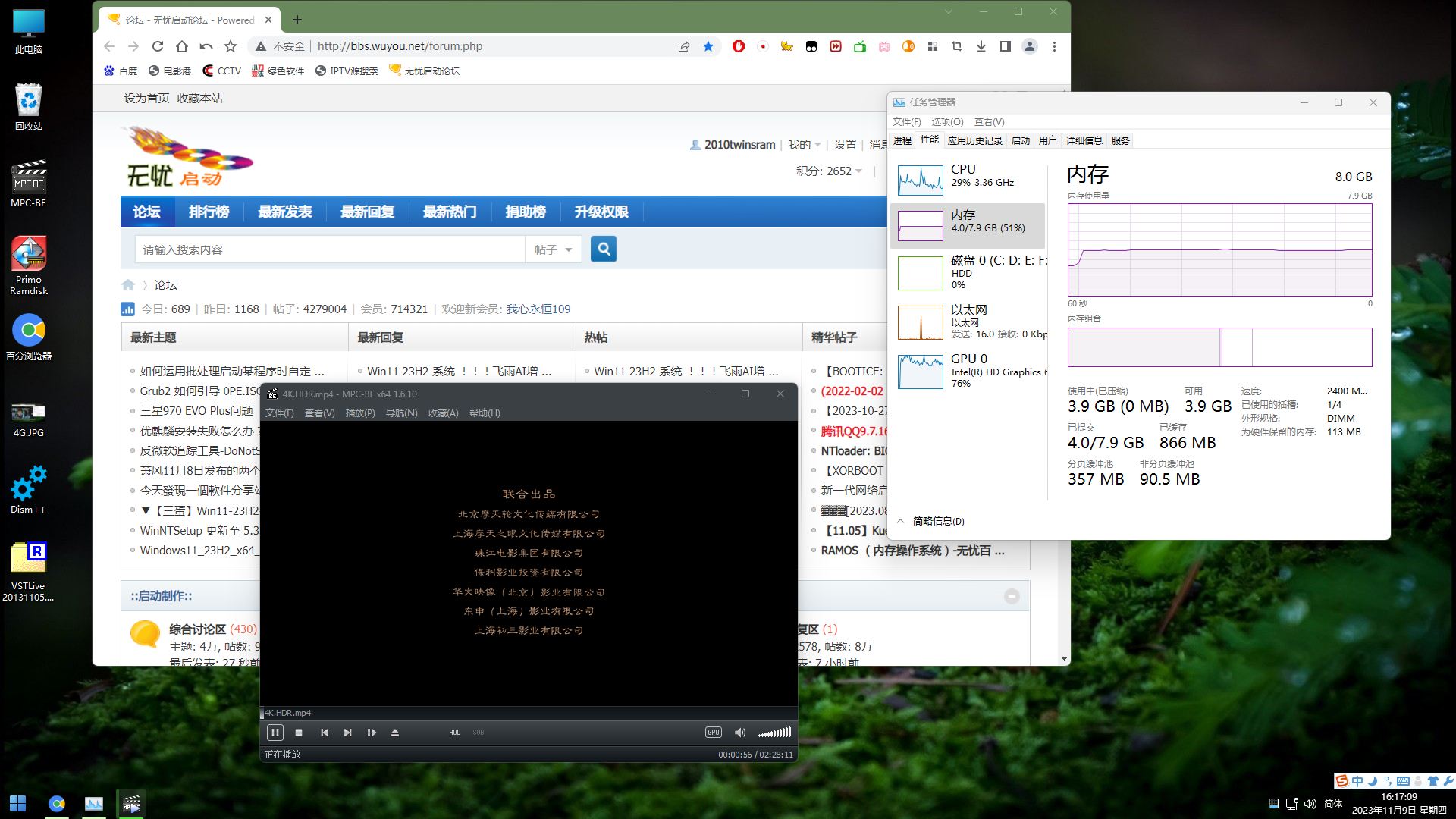Screen dimensions: 1456x819
Task: Switch to 应用历史记录 tab in Task Manager
Action: click(x=975, y=140)
